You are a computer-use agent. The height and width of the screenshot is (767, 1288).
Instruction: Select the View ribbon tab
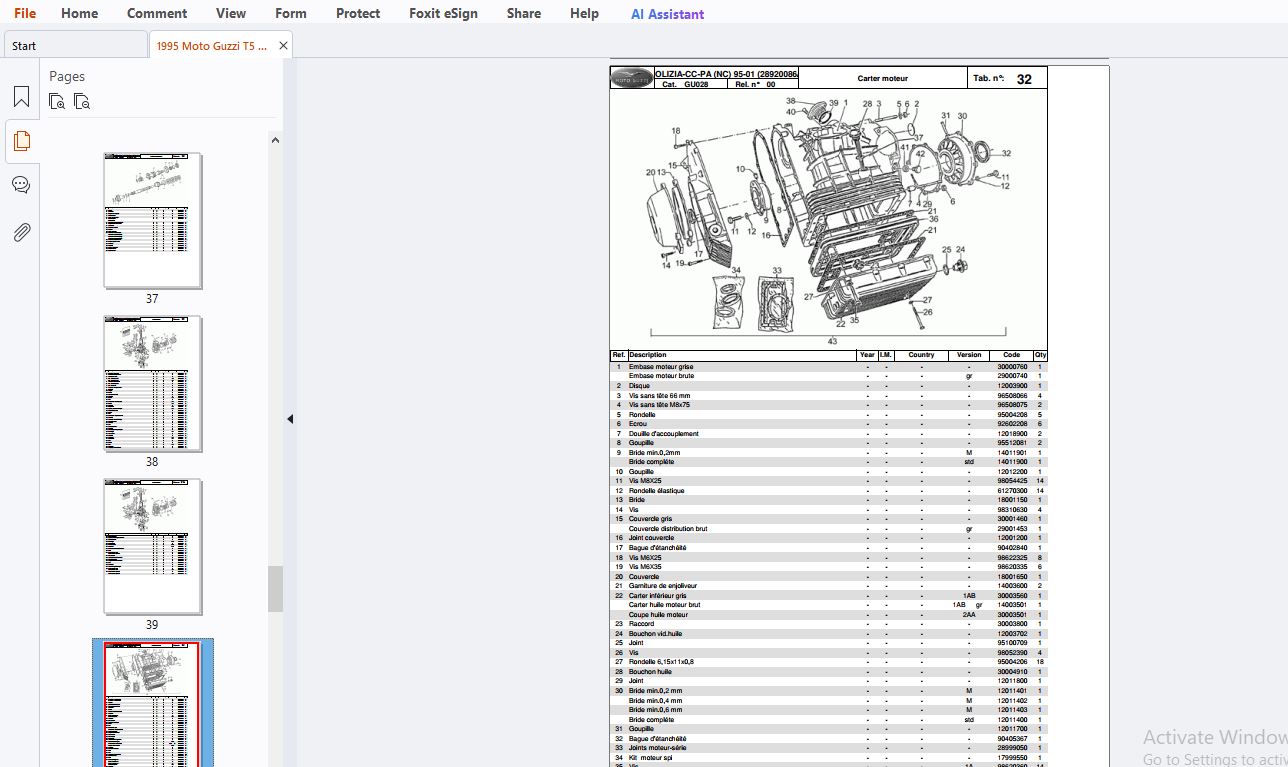point(231,13)
